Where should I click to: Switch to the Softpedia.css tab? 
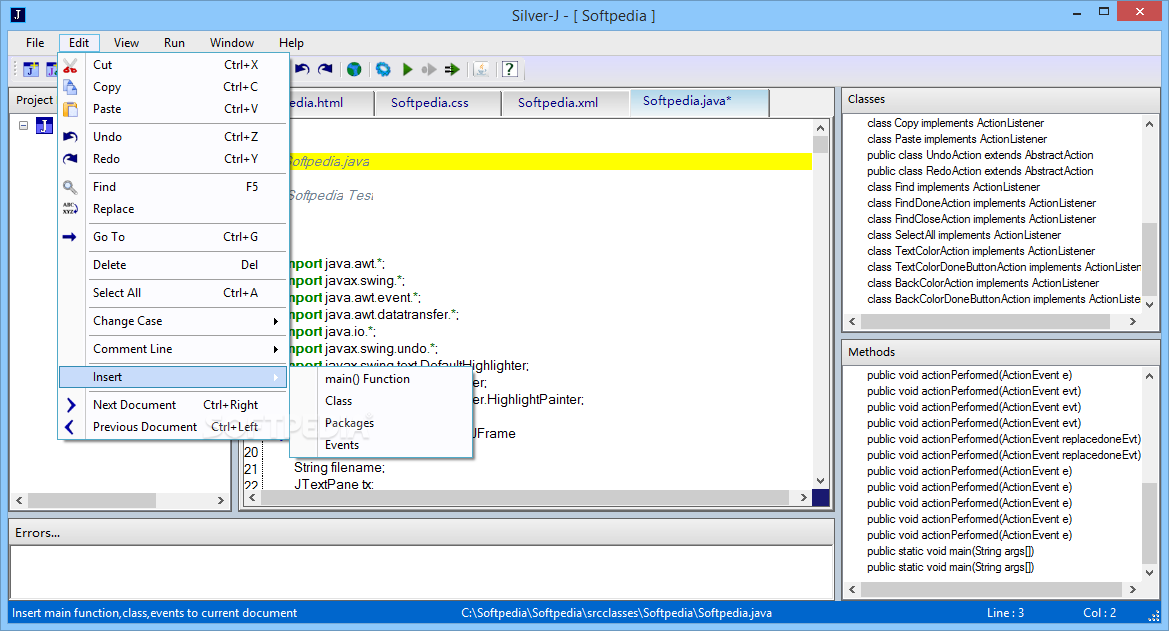pos(437,103)
